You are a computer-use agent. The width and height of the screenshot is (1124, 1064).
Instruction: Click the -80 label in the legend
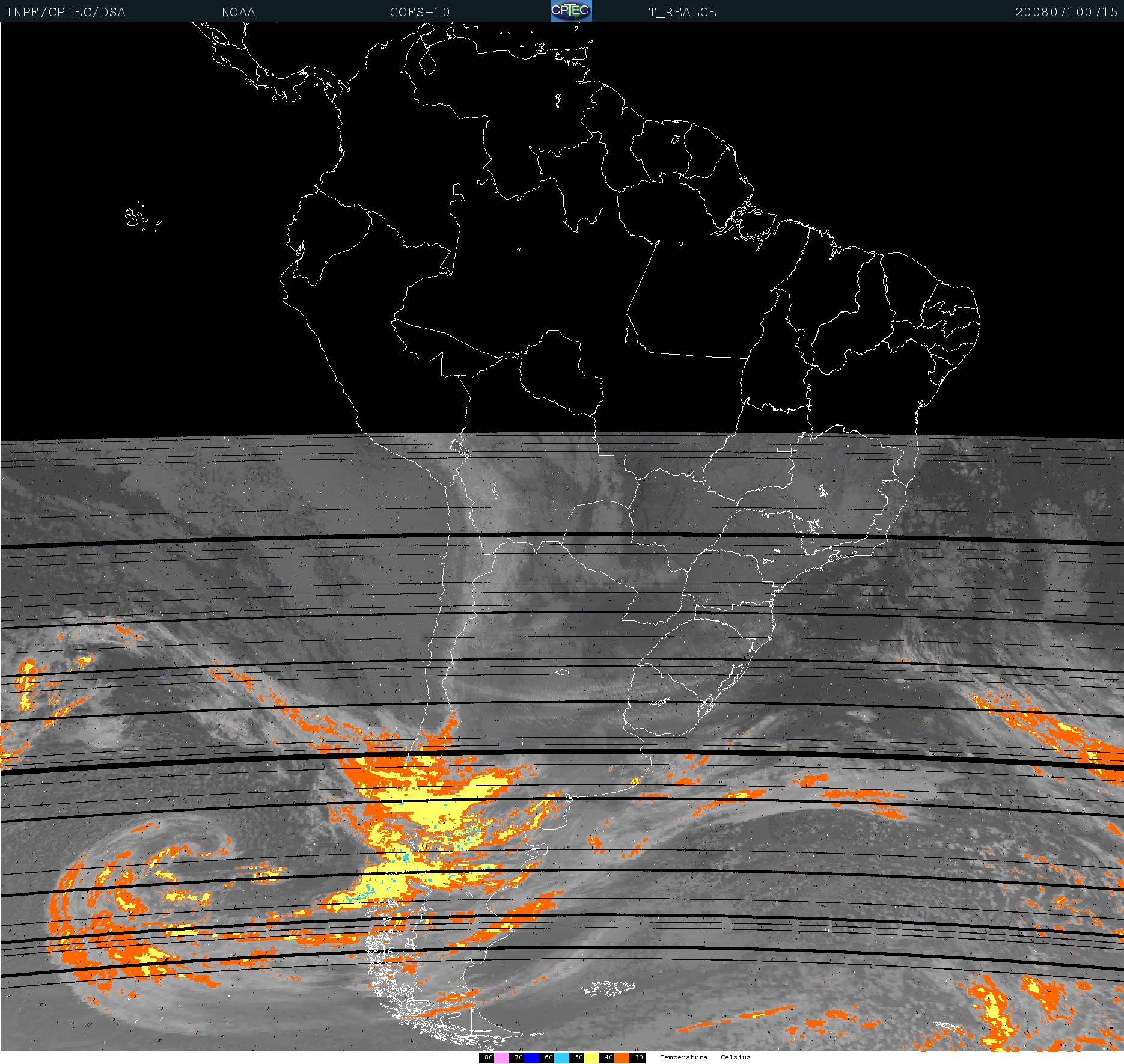(x=486, y=1057)
